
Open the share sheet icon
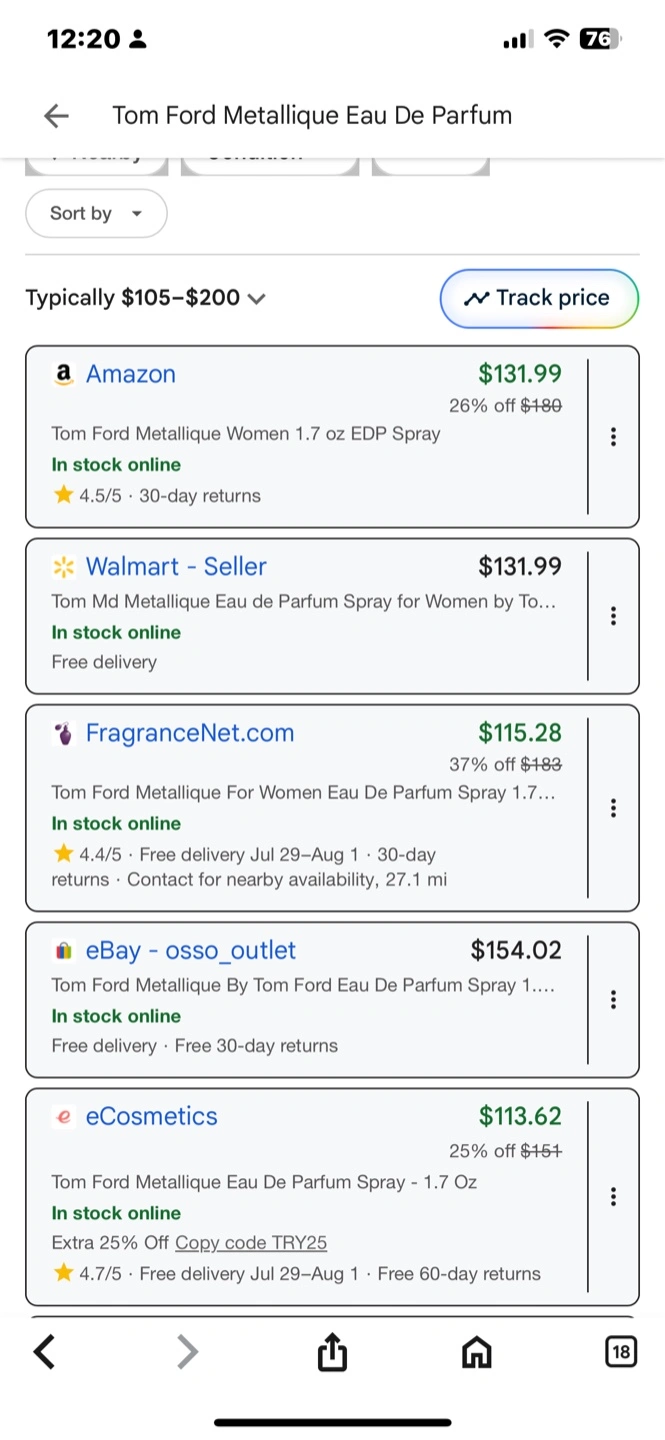pos(332,1353)
